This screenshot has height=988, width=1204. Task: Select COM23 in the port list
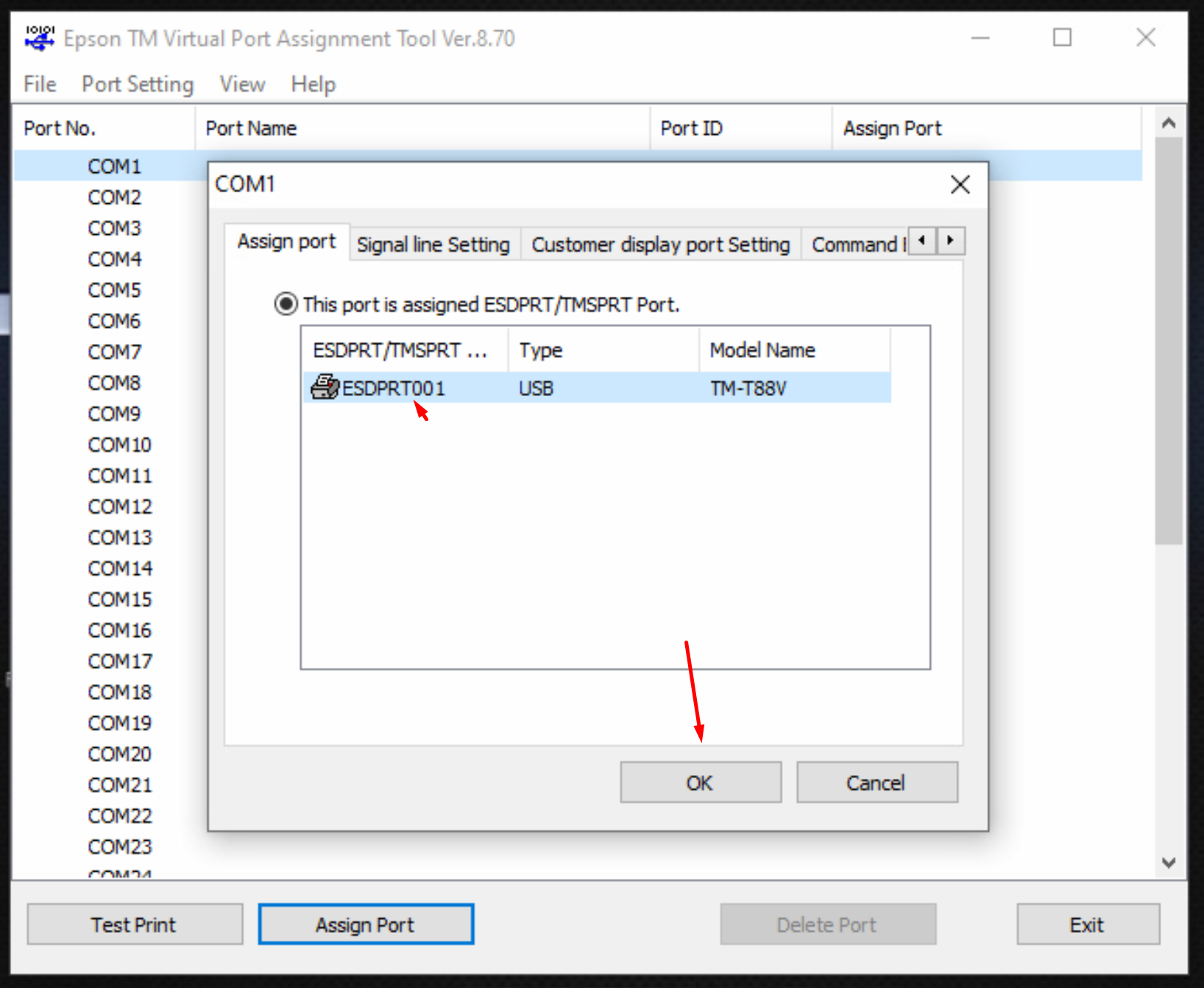(x=120, y=847)
